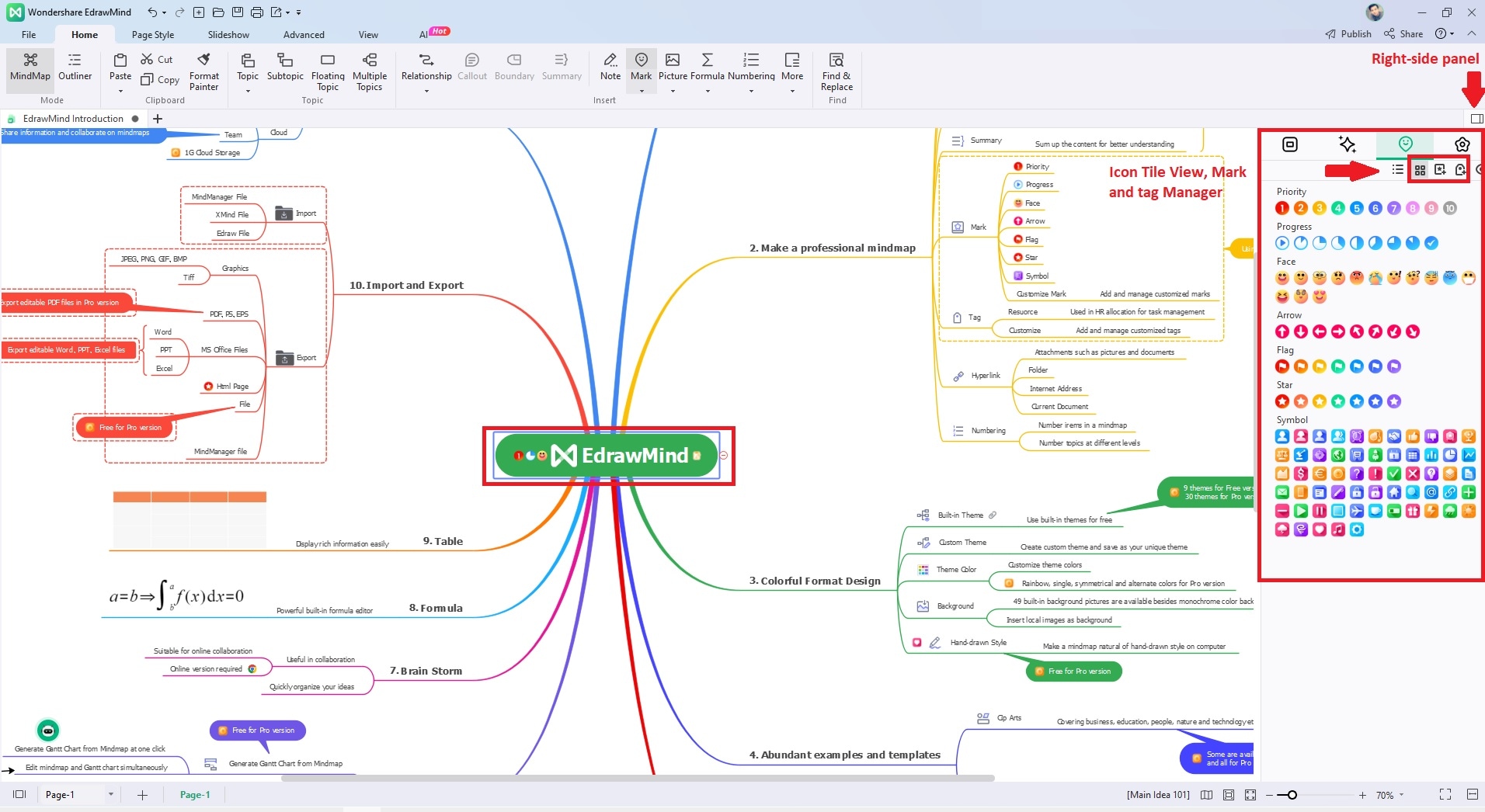Open Find & Replace

click(836, 71)
